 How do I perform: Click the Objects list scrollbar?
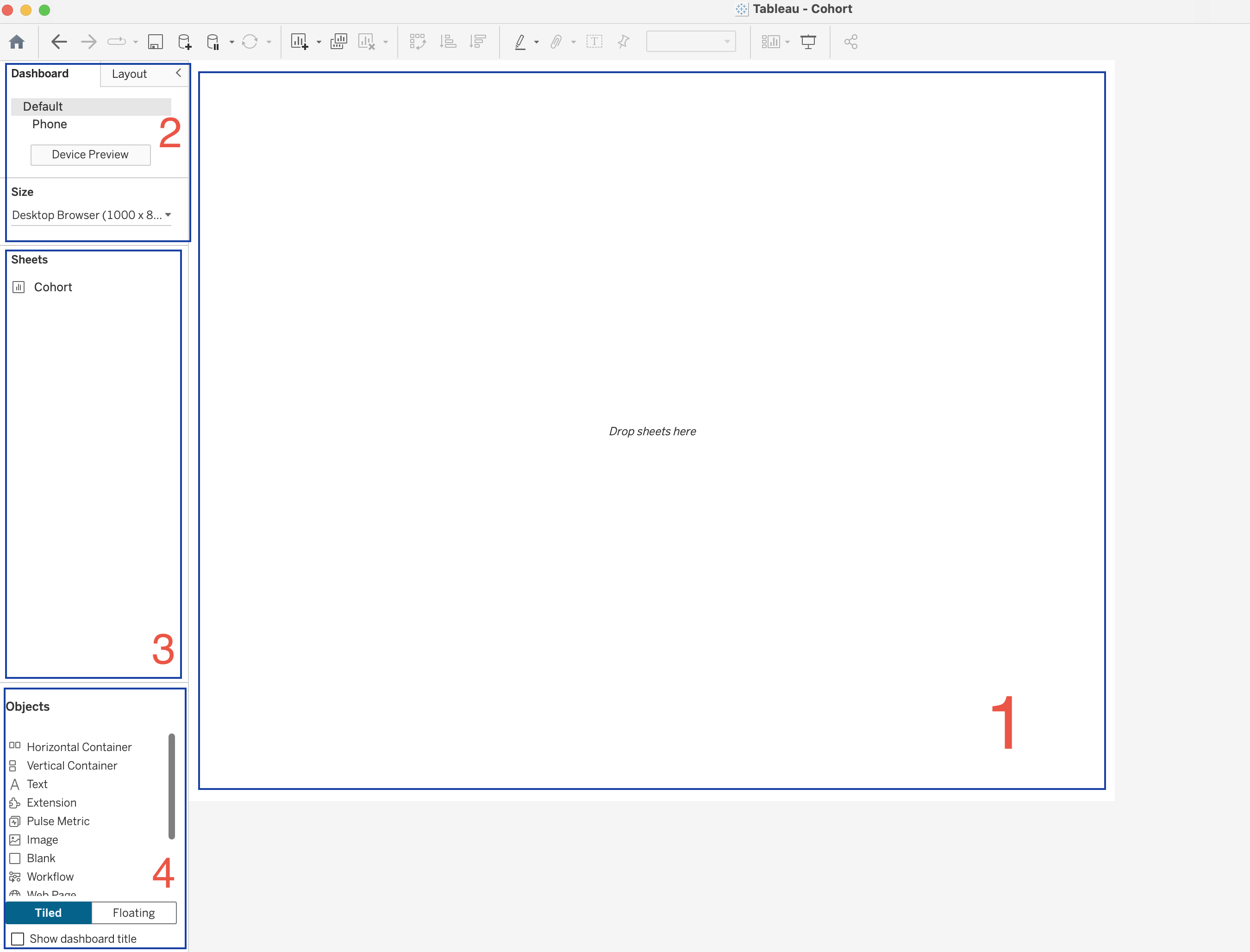172,787
